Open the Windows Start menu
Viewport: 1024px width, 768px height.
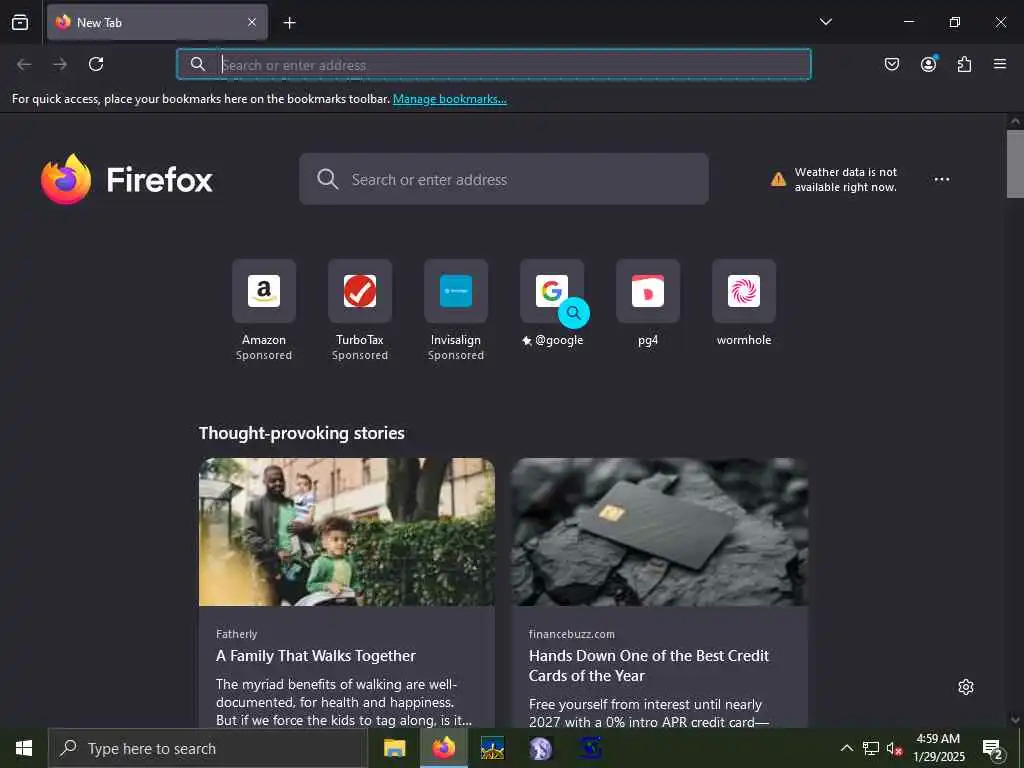[x=24, y=748]
